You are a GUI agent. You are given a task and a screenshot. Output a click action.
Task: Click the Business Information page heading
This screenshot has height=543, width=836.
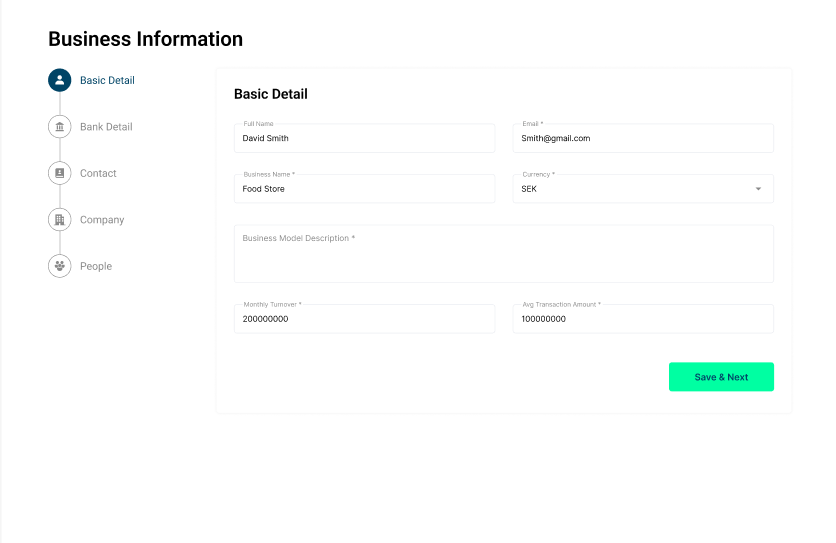click(146, 39)
